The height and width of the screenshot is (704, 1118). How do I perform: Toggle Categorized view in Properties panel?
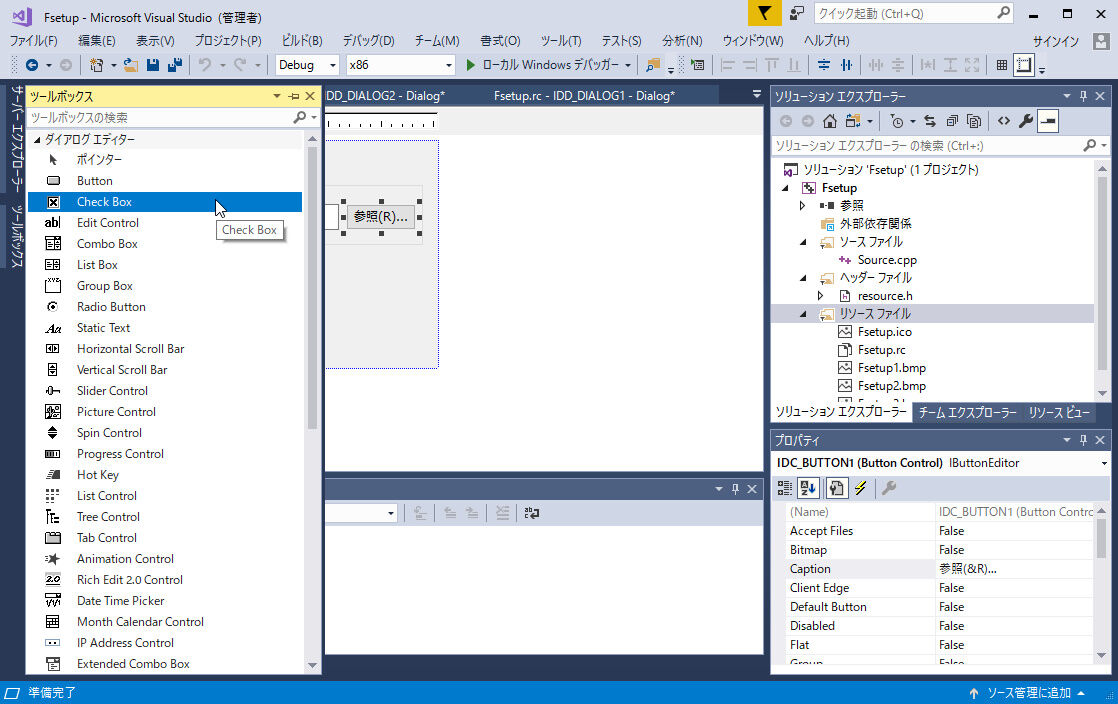click(784, 488)
